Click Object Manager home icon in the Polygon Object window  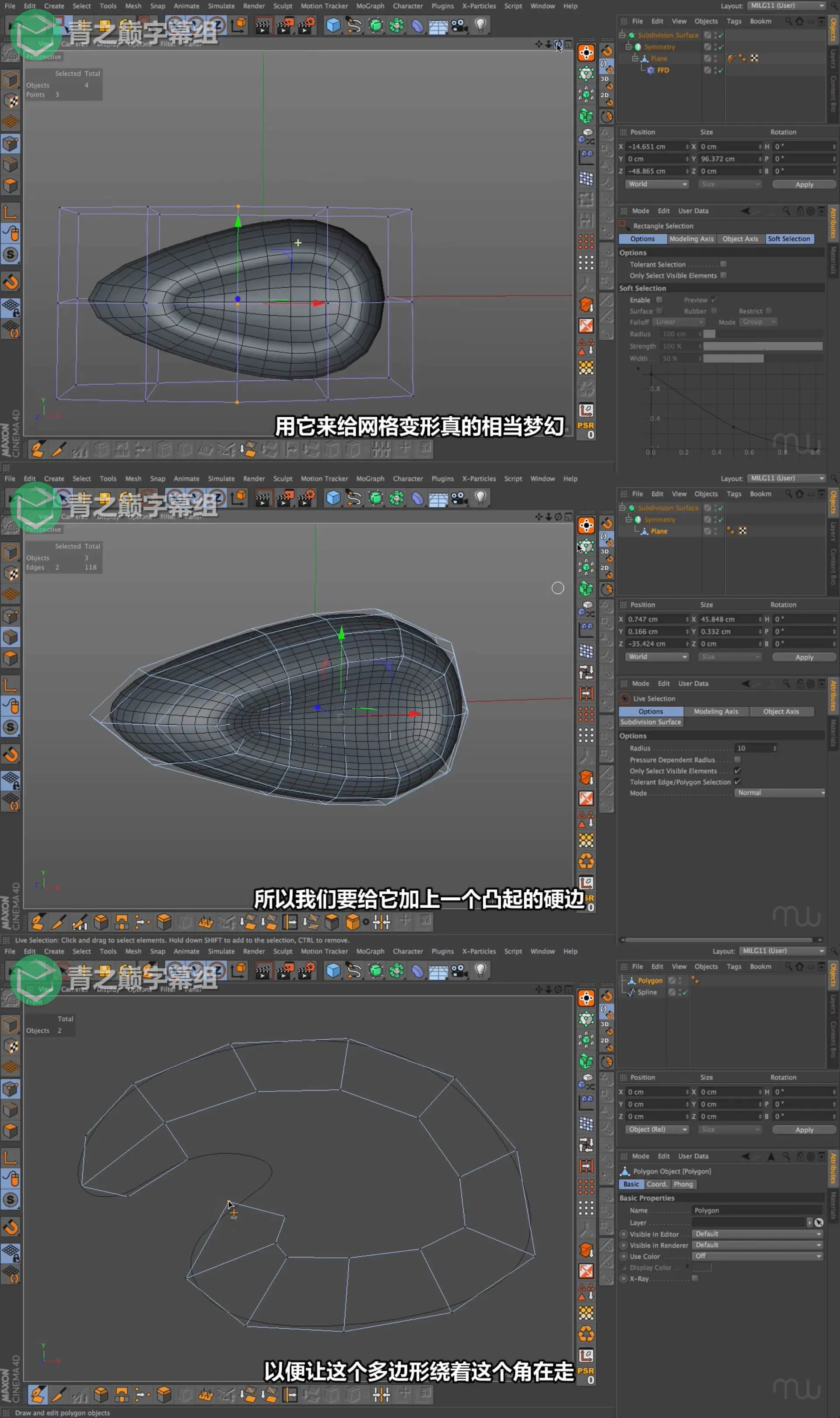click(799, 966)
